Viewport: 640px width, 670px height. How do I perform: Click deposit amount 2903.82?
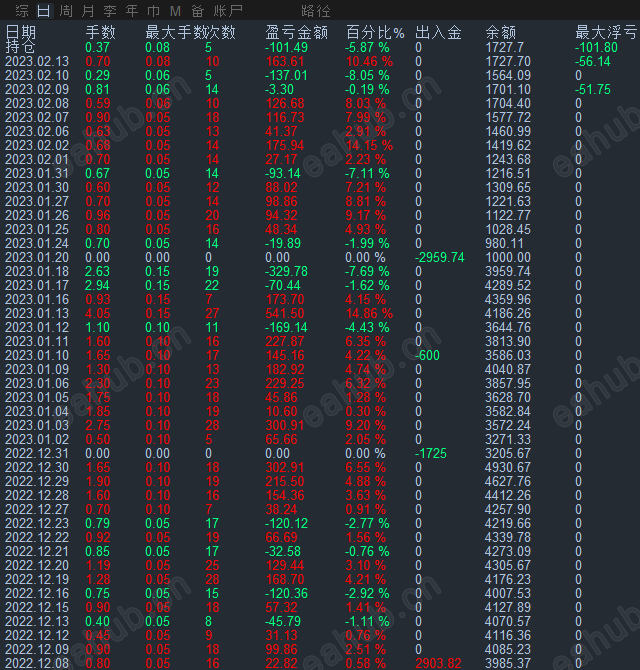tap(438, 663)
